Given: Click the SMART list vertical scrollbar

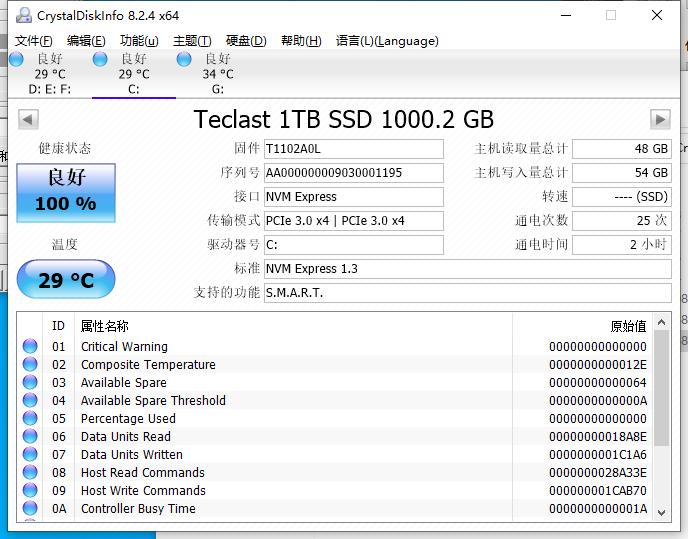Looking at the screenshot, I should (661, 400).
